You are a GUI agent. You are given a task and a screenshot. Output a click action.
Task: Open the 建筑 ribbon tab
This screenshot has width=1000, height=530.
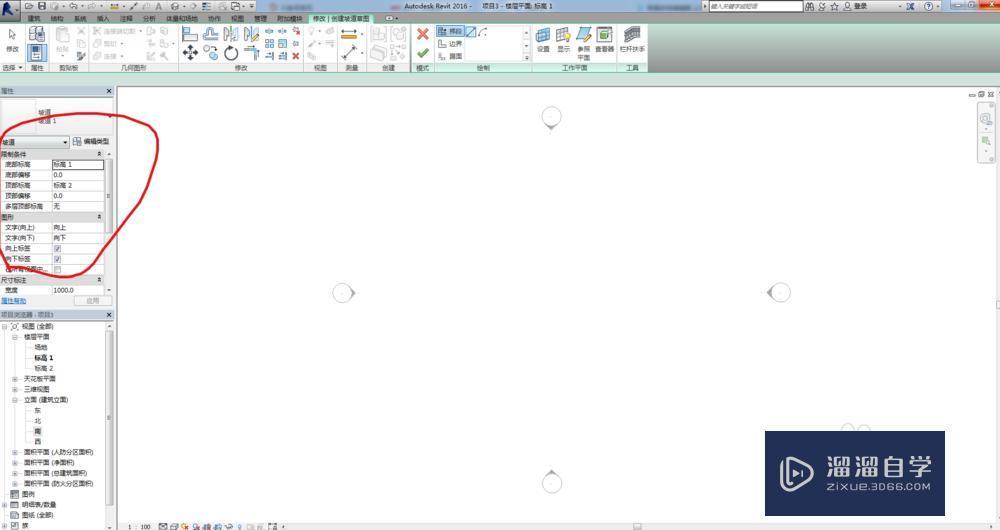click(34, 19)
